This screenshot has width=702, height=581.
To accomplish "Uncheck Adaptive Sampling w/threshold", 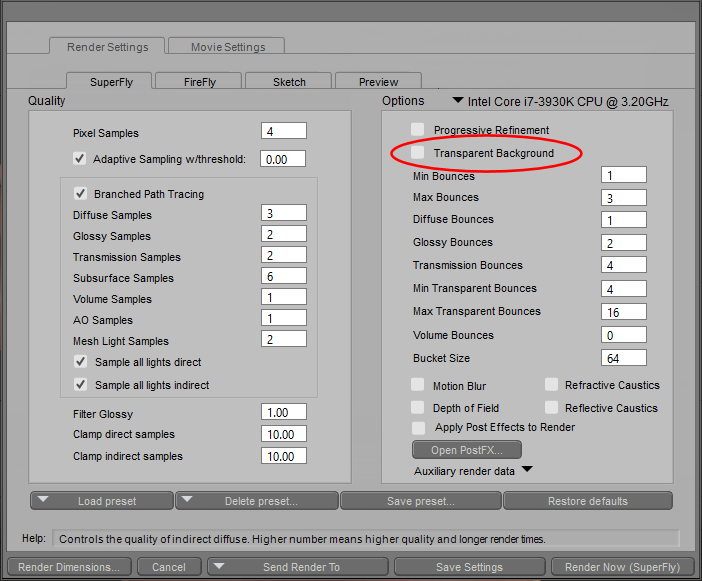I will [x=80, y=158].
